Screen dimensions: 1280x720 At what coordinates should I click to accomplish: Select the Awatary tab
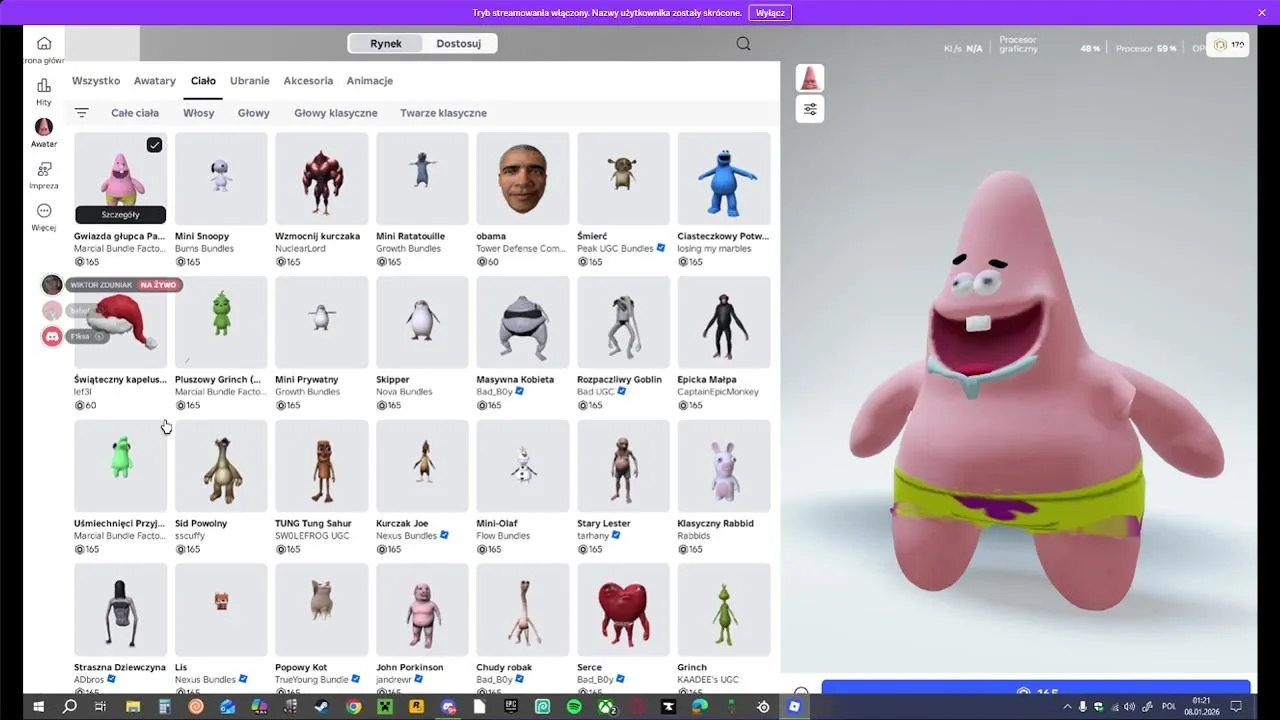point(155,81)
